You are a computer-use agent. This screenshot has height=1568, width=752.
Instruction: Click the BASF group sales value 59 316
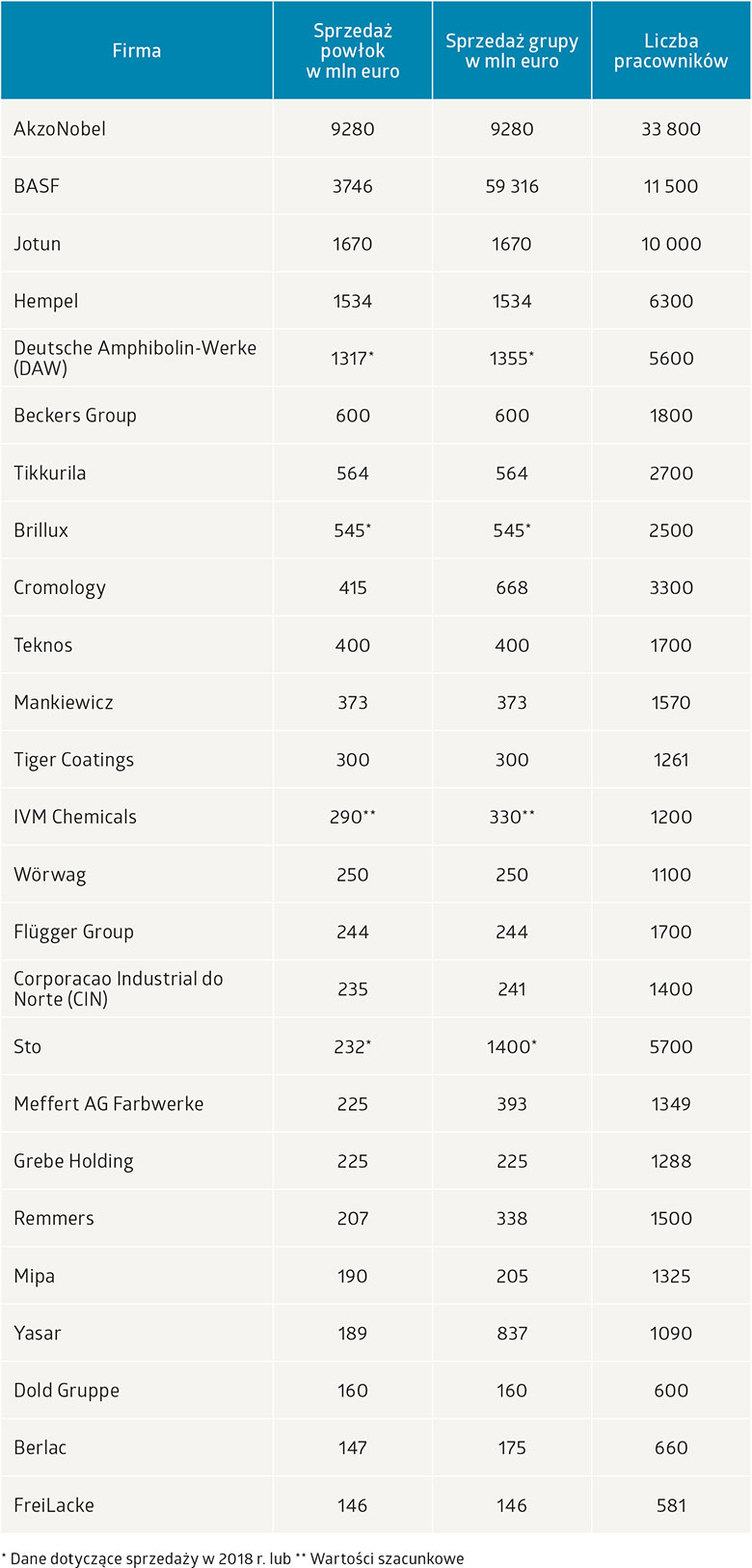coord(511,186)
